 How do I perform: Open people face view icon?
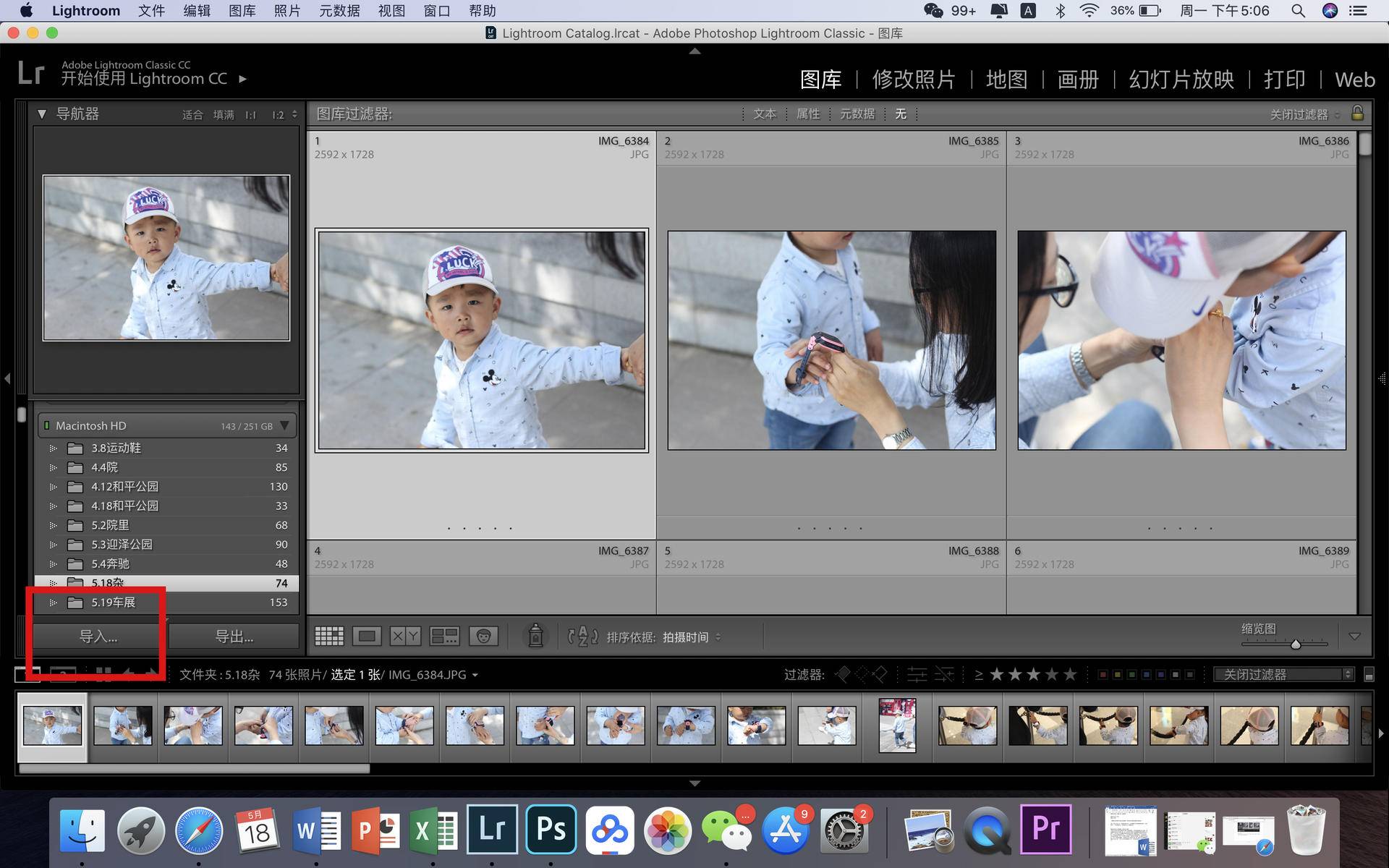pyautogui.click(x=483, y=637)
